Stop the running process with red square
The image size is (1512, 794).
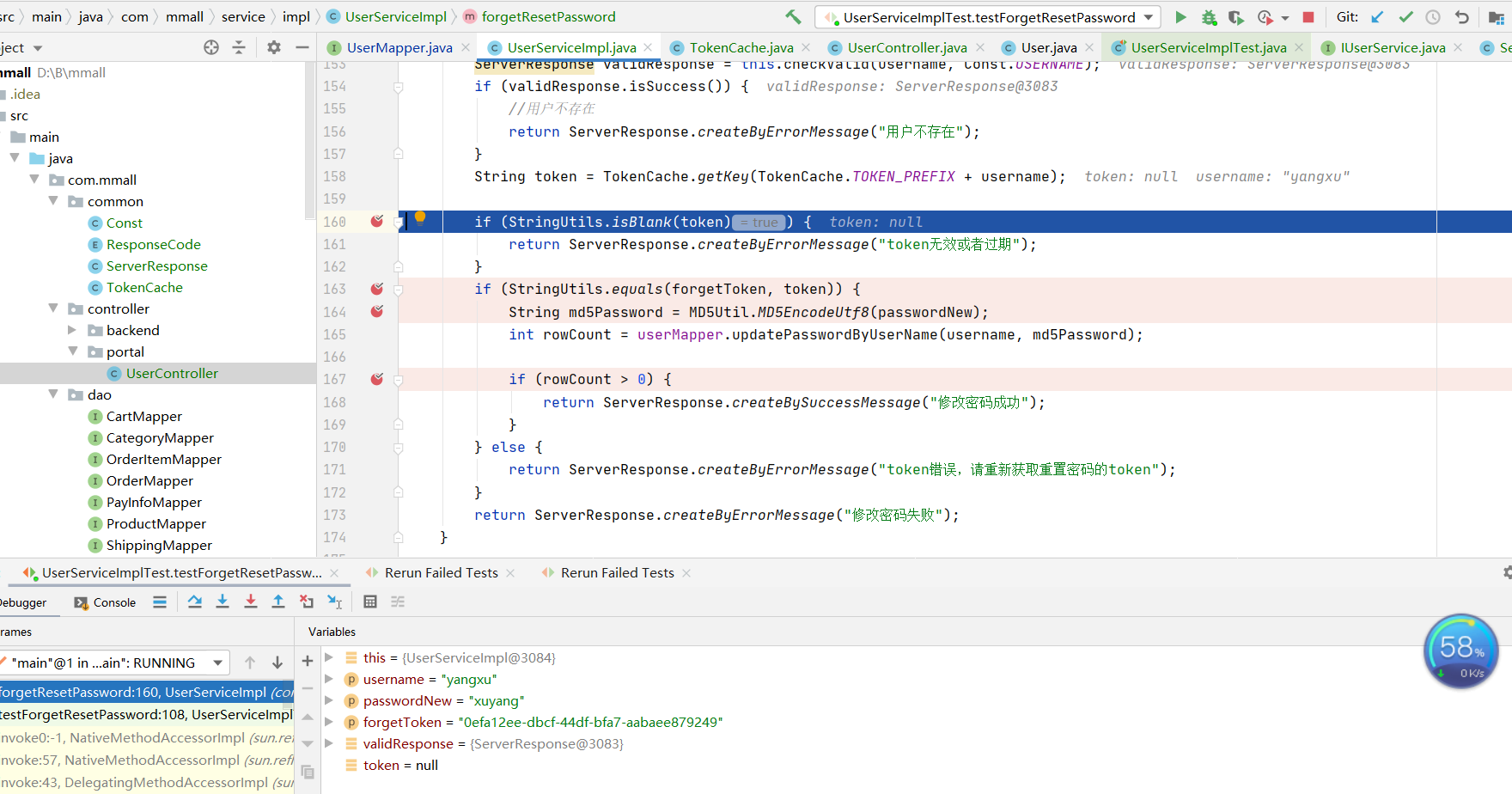(x=1308, y=17)
